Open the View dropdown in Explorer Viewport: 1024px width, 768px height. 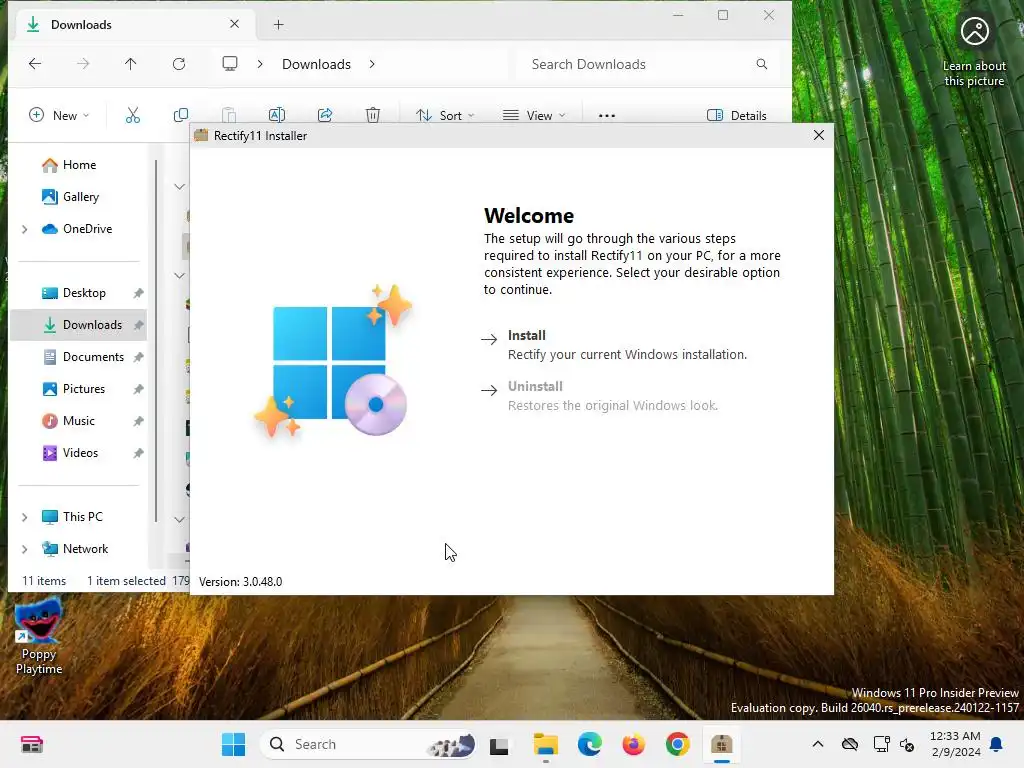(534, 116)
